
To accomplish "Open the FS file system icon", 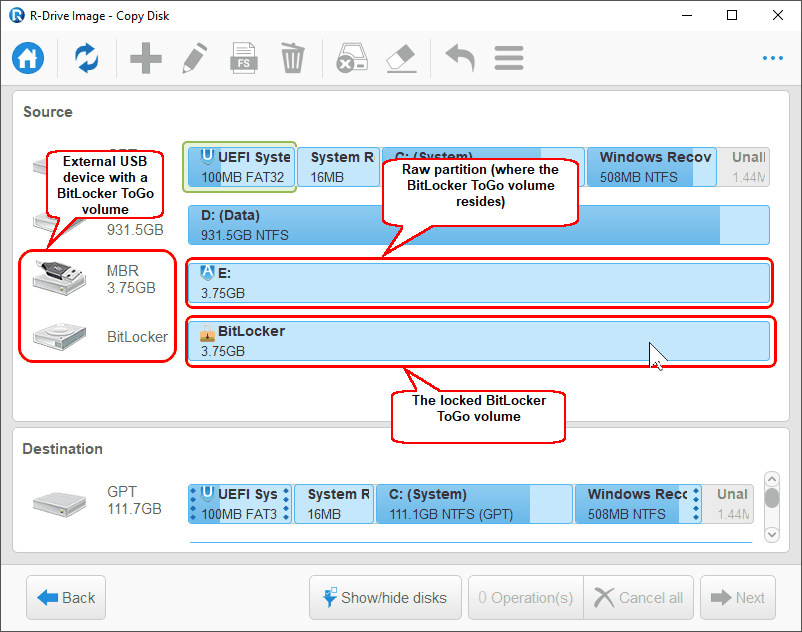I will [x=243, y=58].
